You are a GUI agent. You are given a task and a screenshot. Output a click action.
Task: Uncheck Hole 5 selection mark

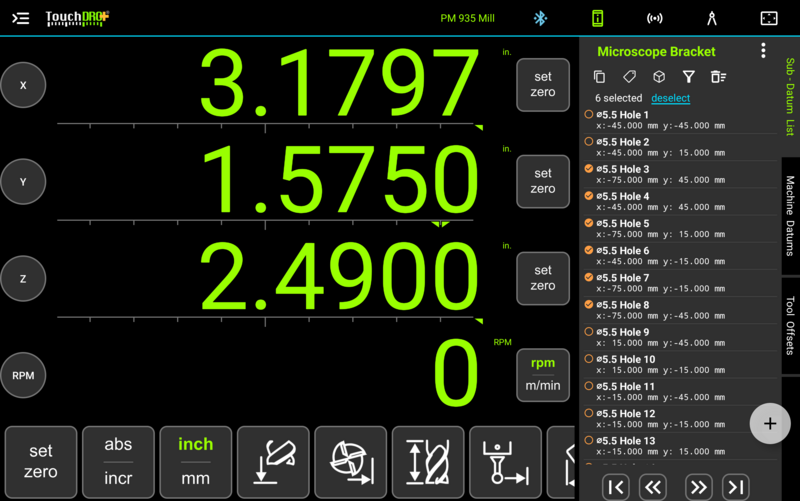click(x=588, y=223)
